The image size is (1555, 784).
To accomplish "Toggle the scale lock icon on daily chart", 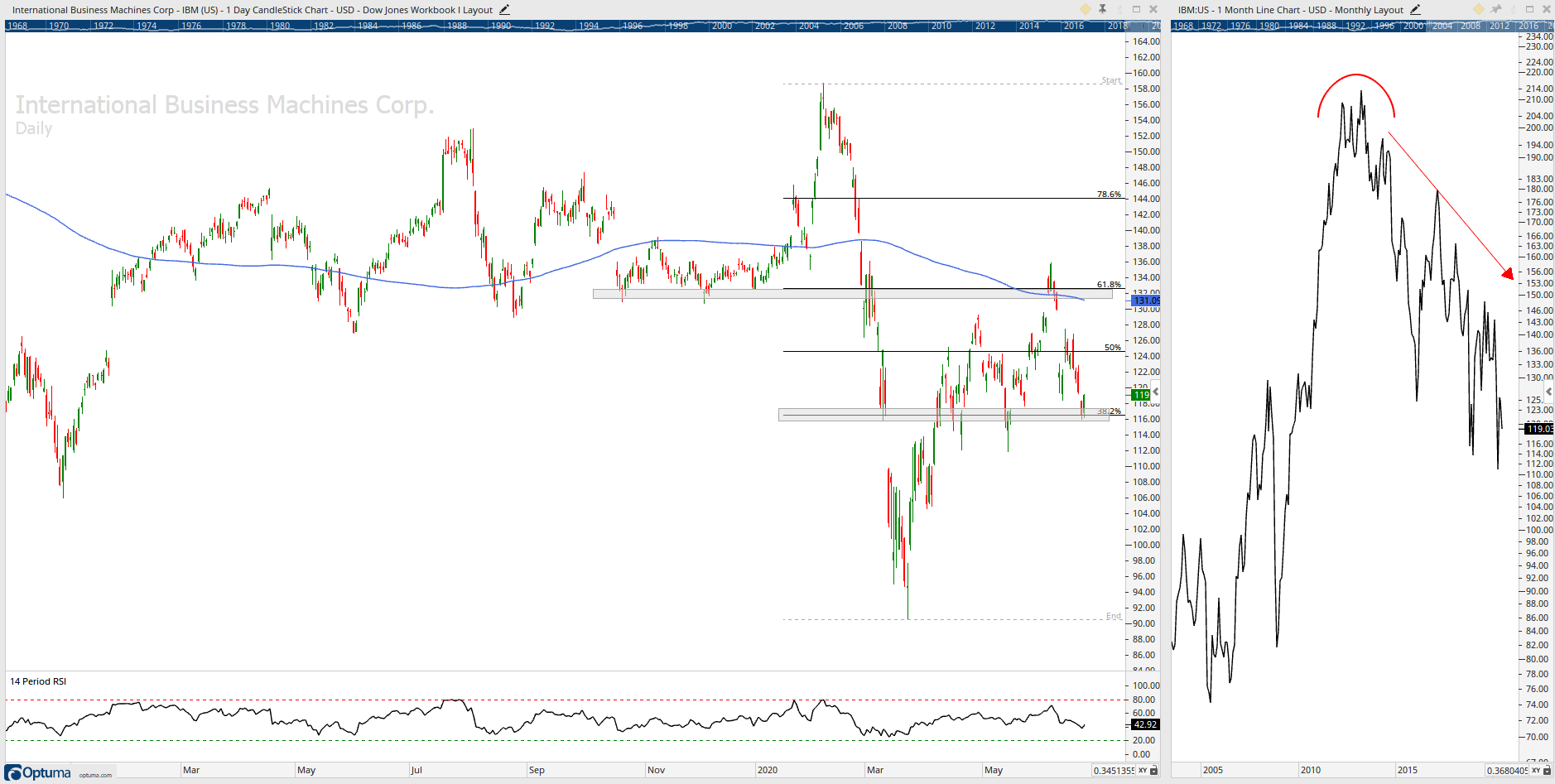I will click(x=1153, y=771).
